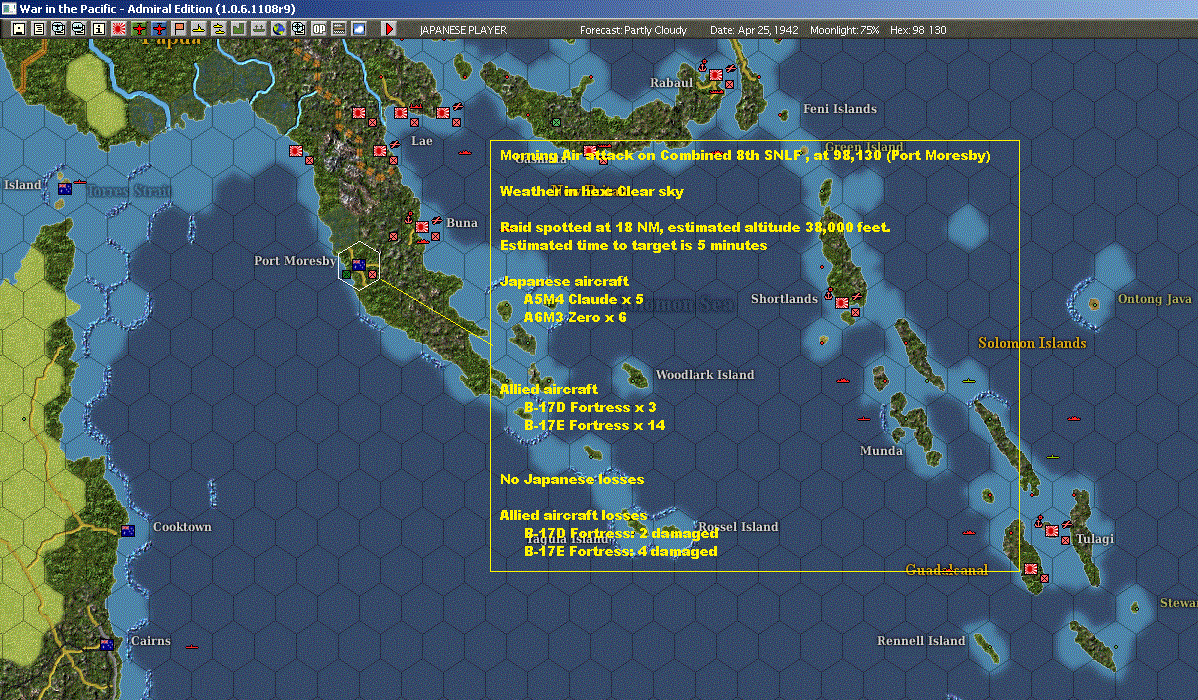Image resolution: width=1198 pixels, height=700 pixels.
Task: Click the Rossel Island map label
Action: pyautogui.click(x=738, y=527)
